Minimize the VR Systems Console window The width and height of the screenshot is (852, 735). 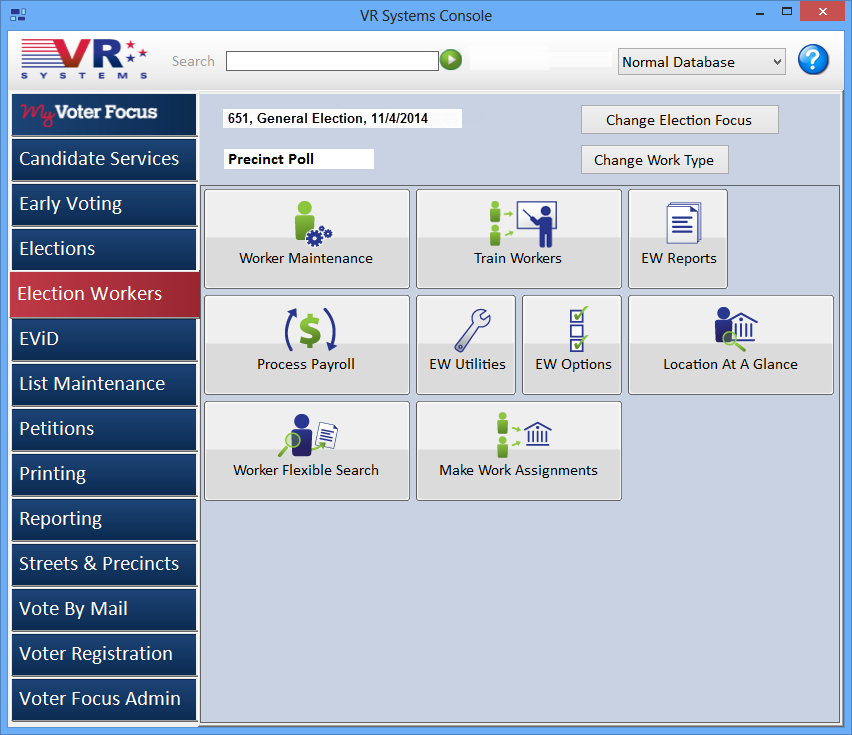[x=760, y=12]
